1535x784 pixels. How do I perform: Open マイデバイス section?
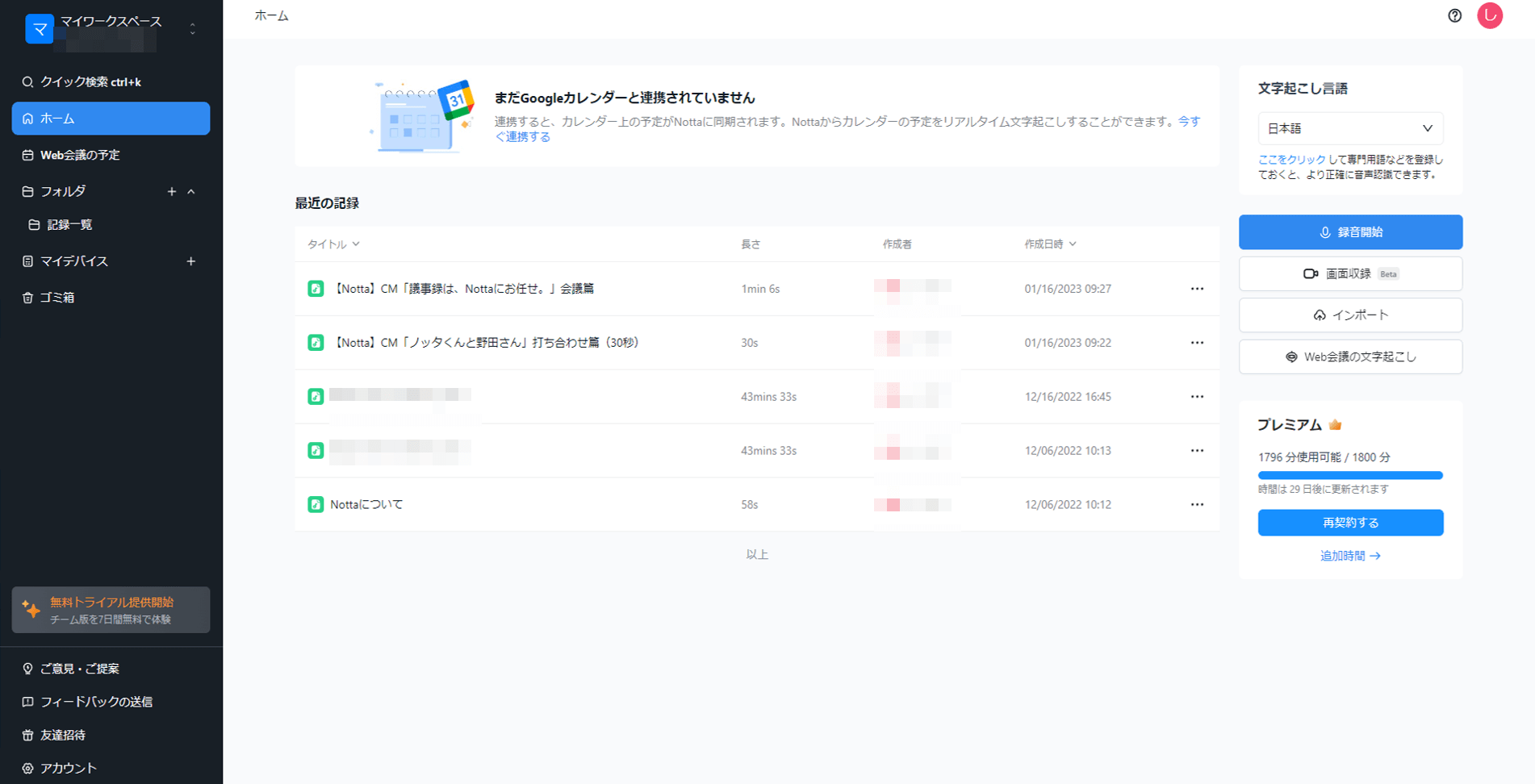[x=74, y=261]
